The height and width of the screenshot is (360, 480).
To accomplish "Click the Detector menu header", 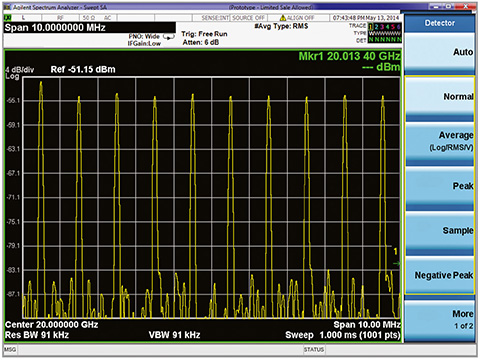I will tap(440, 23).
